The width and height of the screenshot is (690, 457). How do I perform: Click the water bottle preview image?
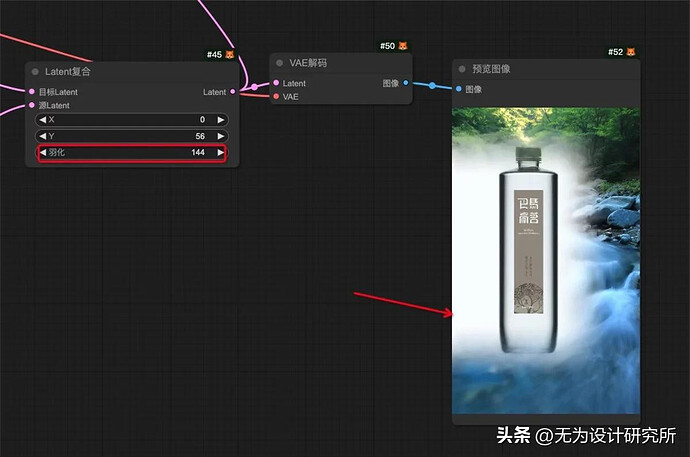545,260
